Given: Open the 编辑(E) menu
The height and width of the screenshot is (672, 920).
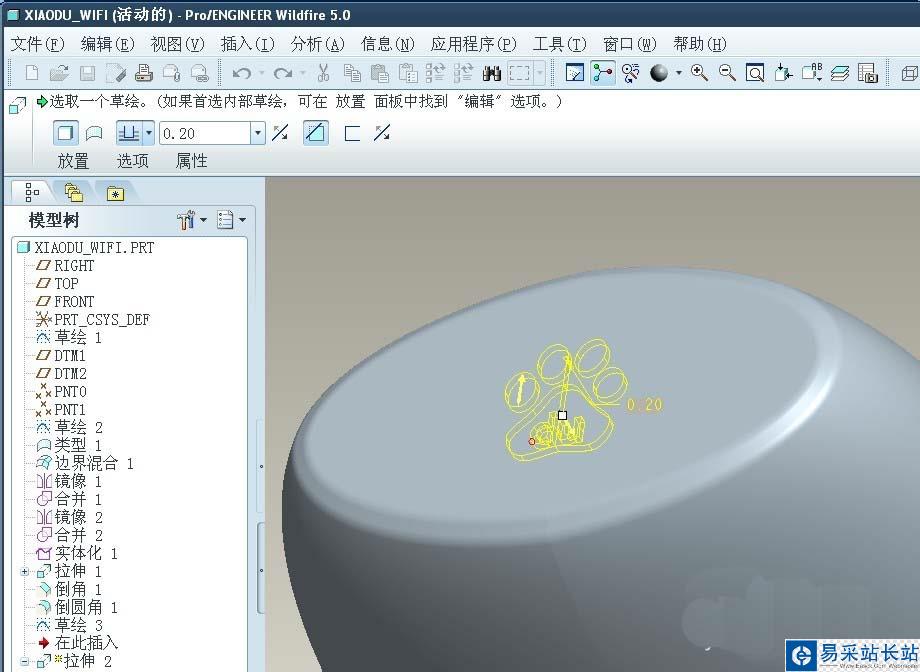Looking at the screenshot, I should coord(108,44).
